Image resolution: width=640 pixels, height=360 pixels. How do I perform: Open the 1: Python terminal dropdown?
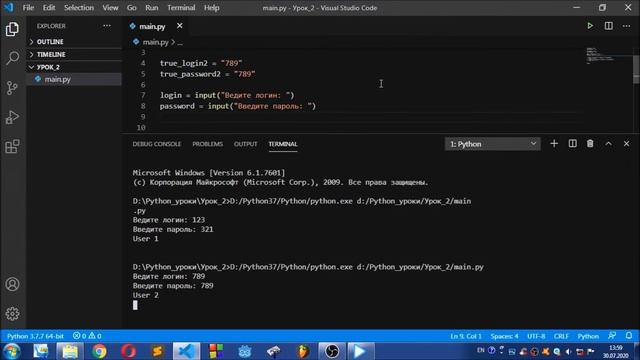coord(493,144)
